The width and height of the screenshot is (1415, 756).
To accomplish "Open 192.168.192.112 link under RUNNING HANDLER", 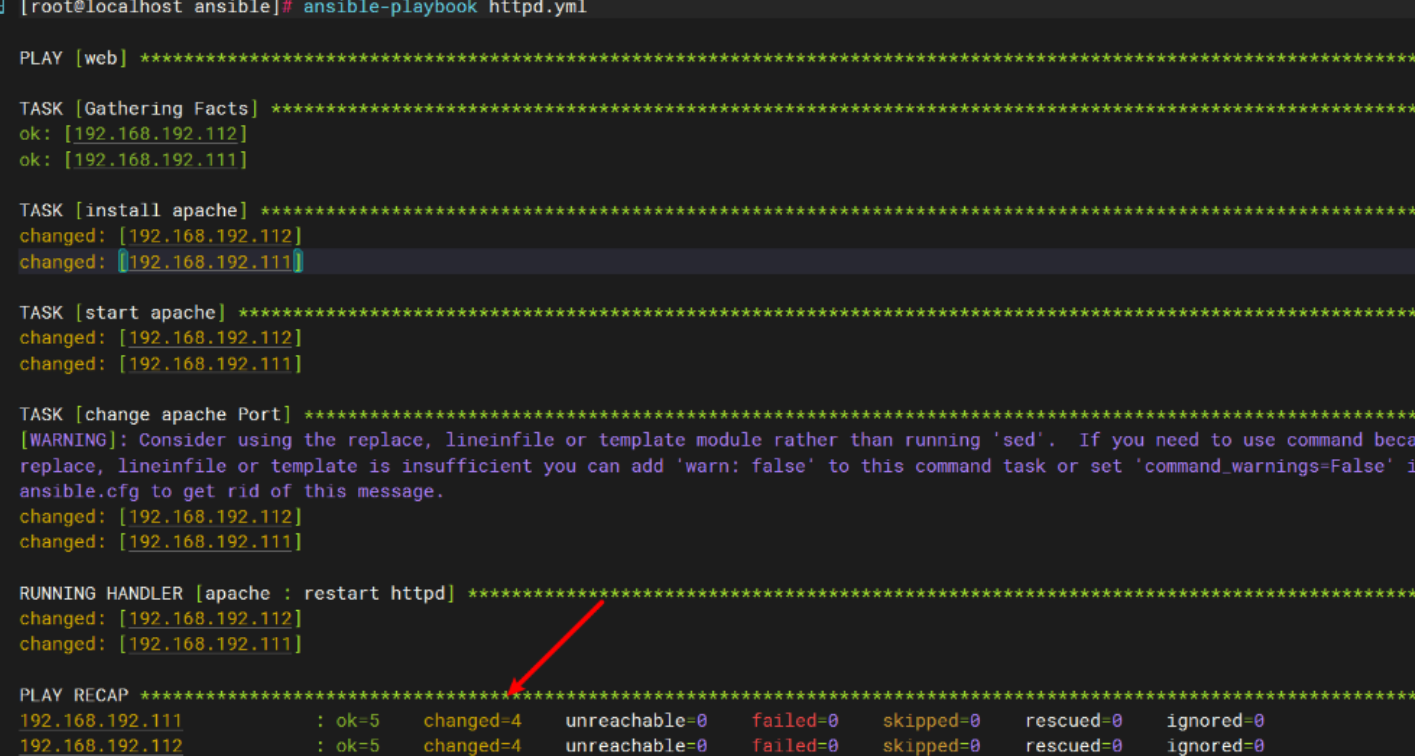I will tap(210, 619).
